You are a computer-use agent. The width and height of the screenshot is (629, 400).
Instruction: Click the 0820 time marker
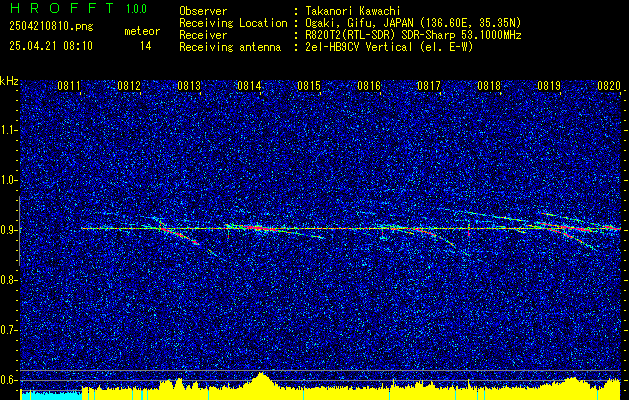point(609,86)
